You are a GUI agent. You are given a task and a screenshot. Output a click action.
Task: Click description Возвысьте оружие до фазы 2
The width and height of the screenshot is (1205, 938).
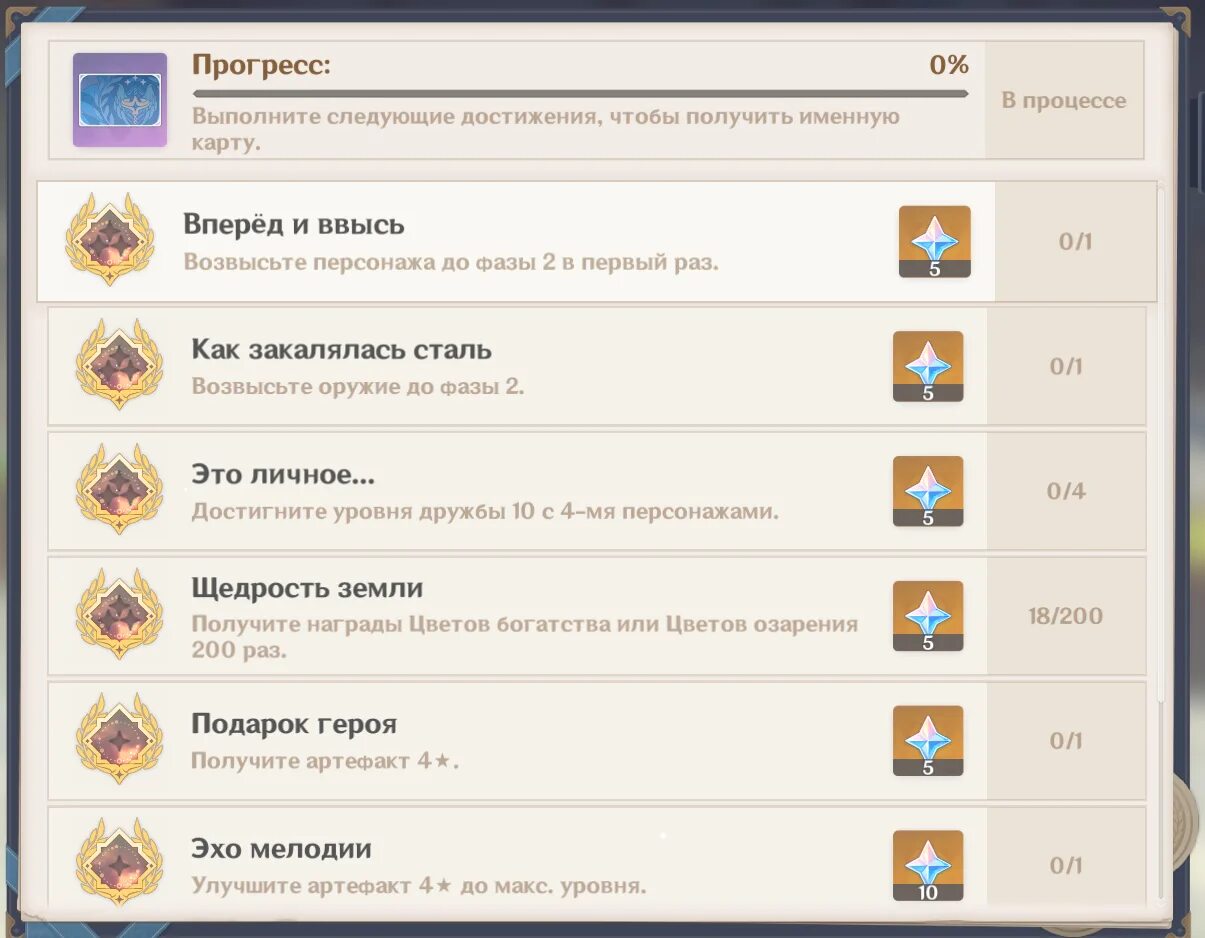tap(358, 386)
